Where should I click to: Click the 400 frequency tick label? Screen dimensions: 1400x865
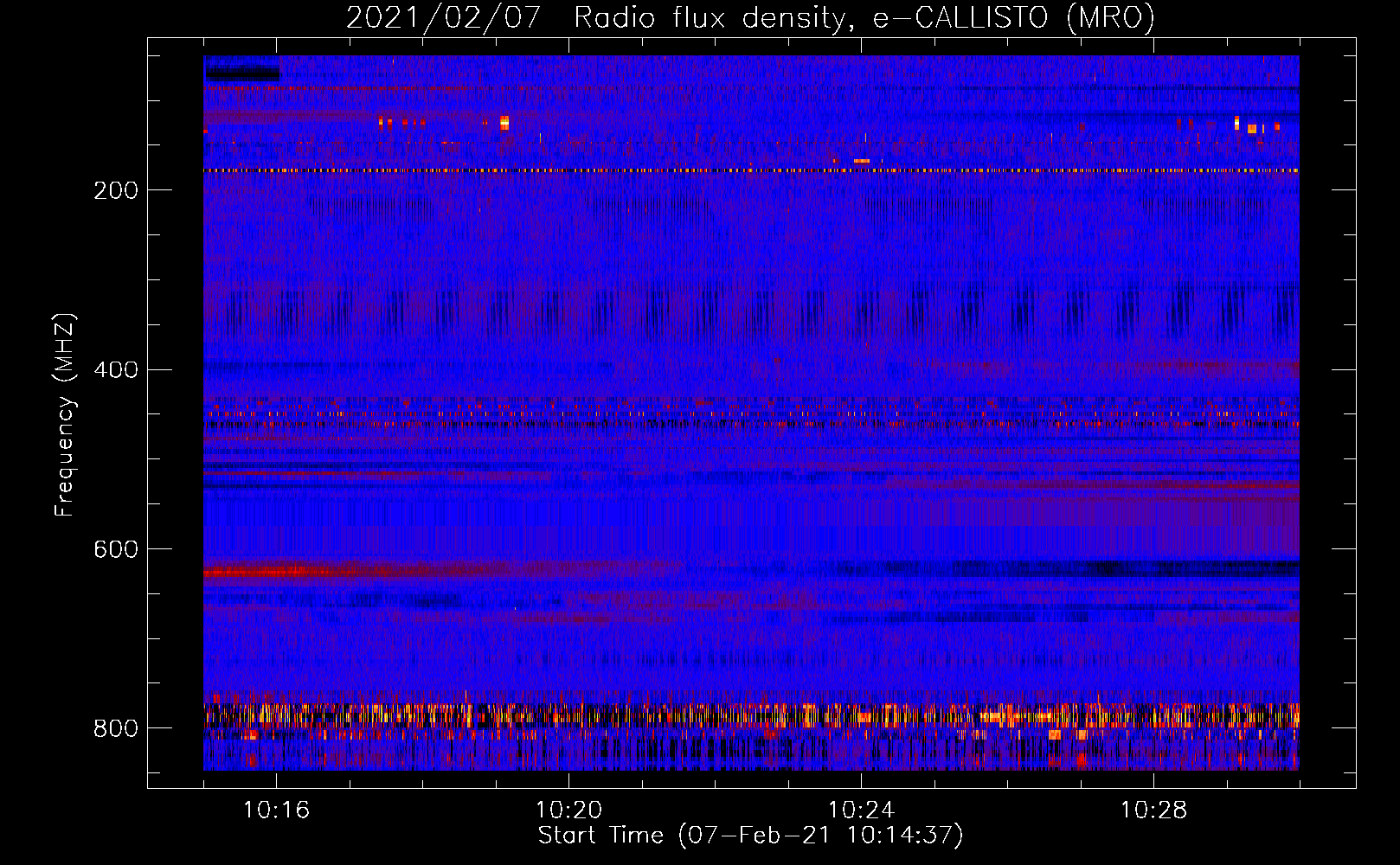[x=116, y=370]
